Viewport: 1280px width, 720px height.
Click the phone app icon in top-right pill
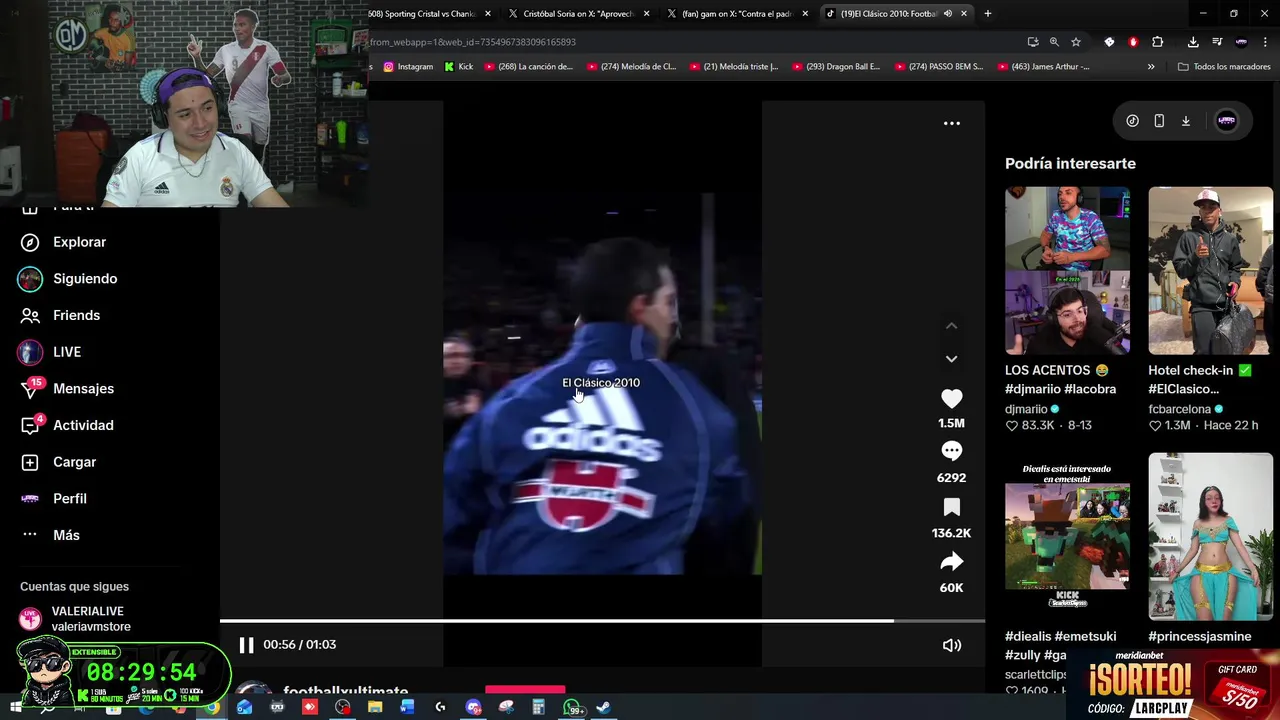tap(1159, 121)
